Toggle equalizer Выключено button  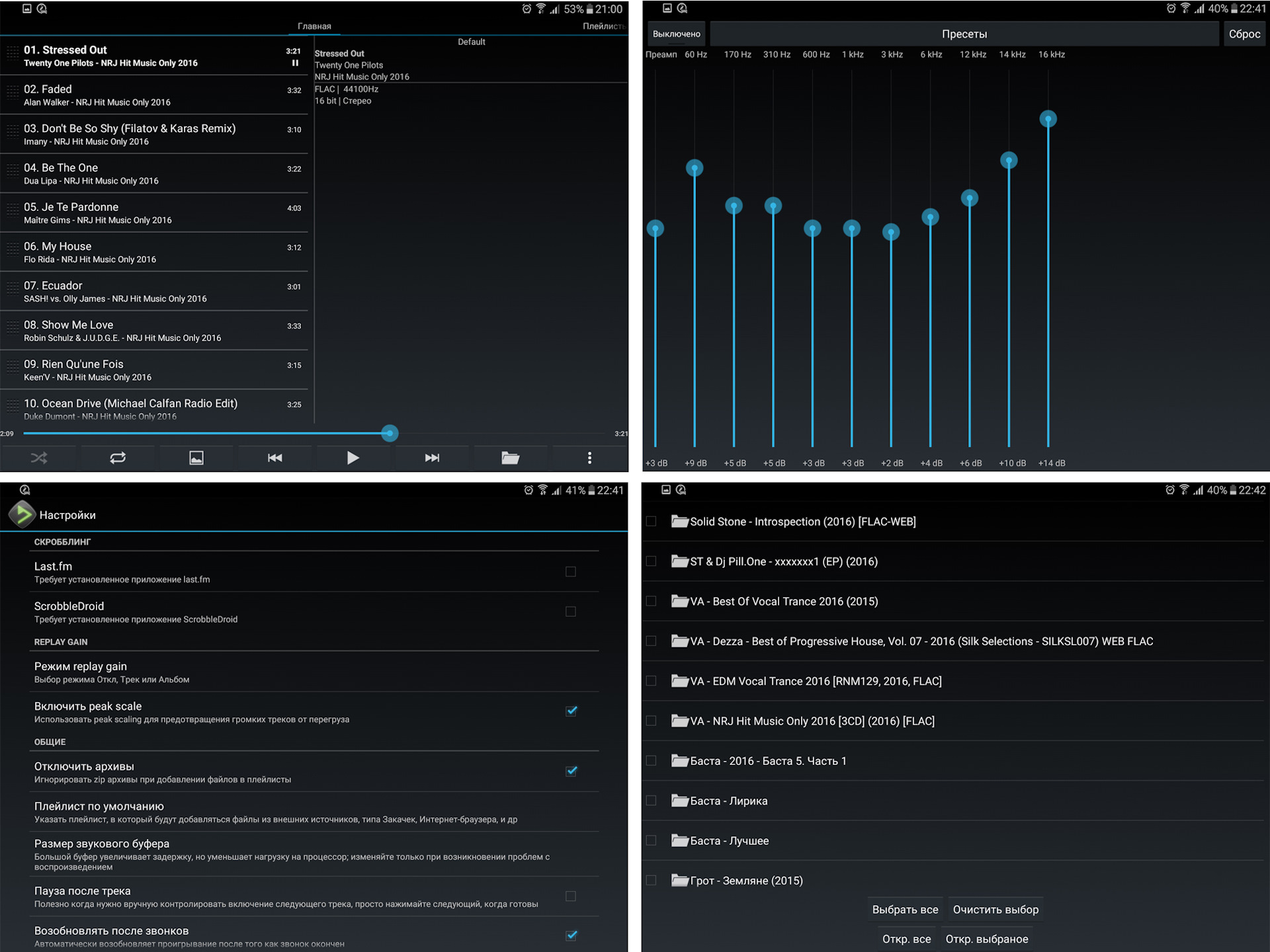click(676, 34)
